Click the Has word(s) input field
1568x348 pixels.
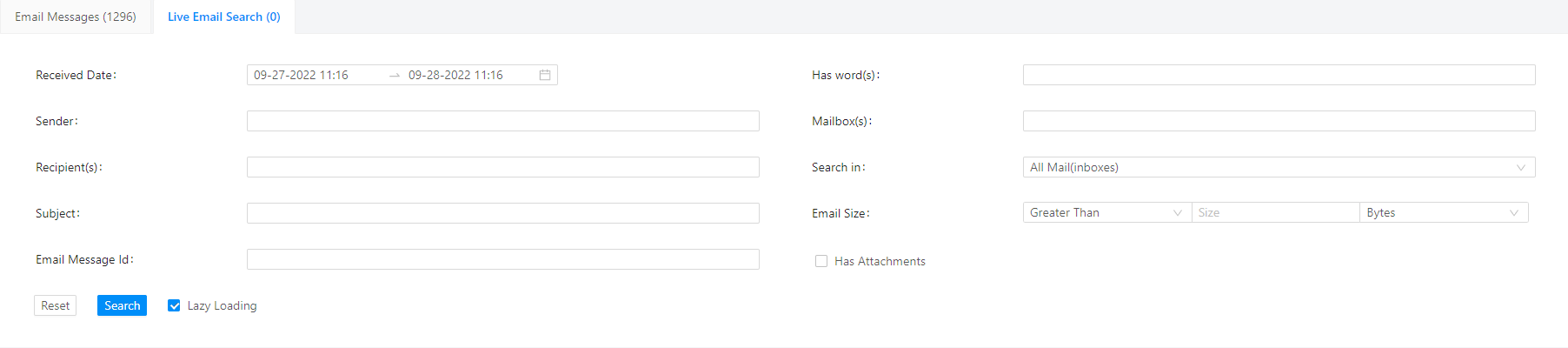pyautogui.click(x=1279, y=75)
